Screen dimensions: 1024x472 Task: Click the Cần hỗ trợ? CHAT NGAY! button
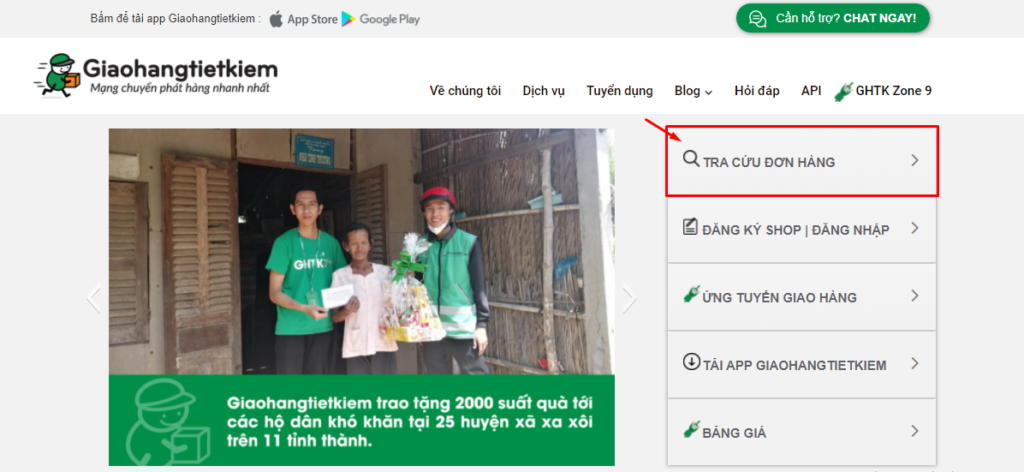[833, 18]
